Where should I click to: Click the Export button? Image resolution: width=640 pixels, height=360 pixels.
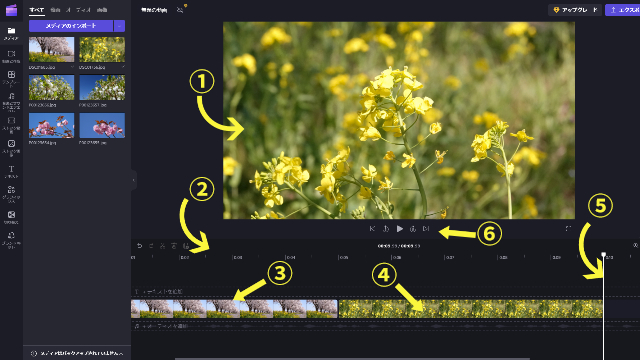tap(623, 10)
